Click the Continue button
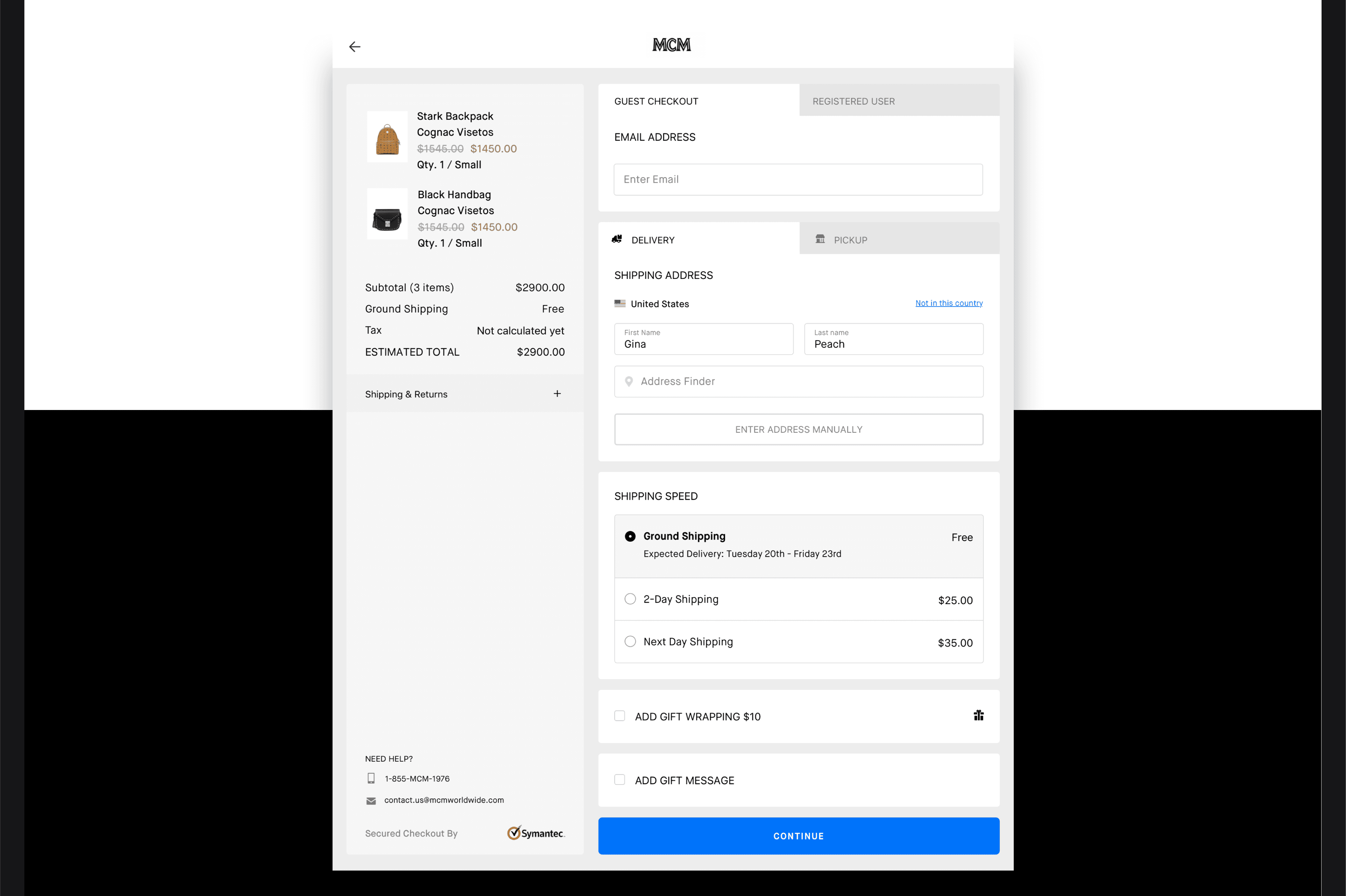Image resolution: width=1346 pixels, height=896 pixels. click(798, 835)
